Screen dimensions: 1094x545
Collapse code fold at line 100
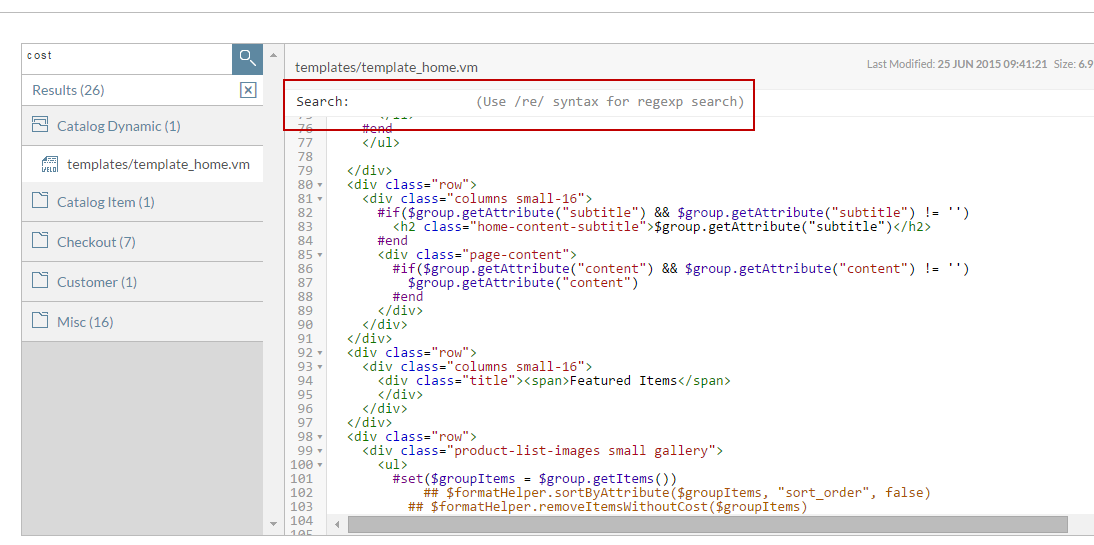pos(320,465)
